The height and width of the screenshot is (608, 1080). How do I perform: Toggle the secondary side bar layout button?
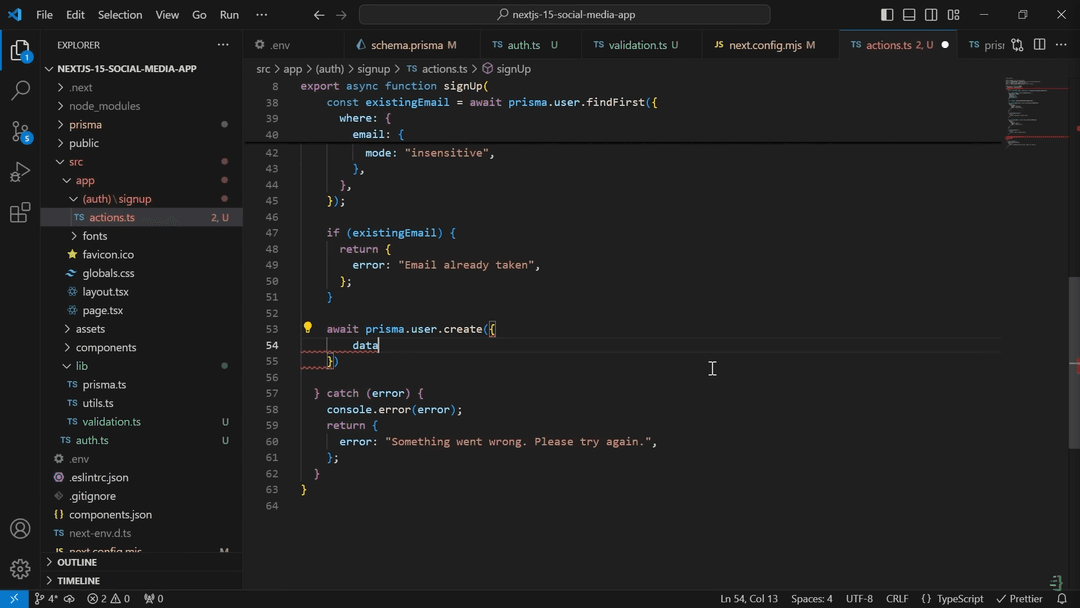pyautogui.click(x=931, y=15)
